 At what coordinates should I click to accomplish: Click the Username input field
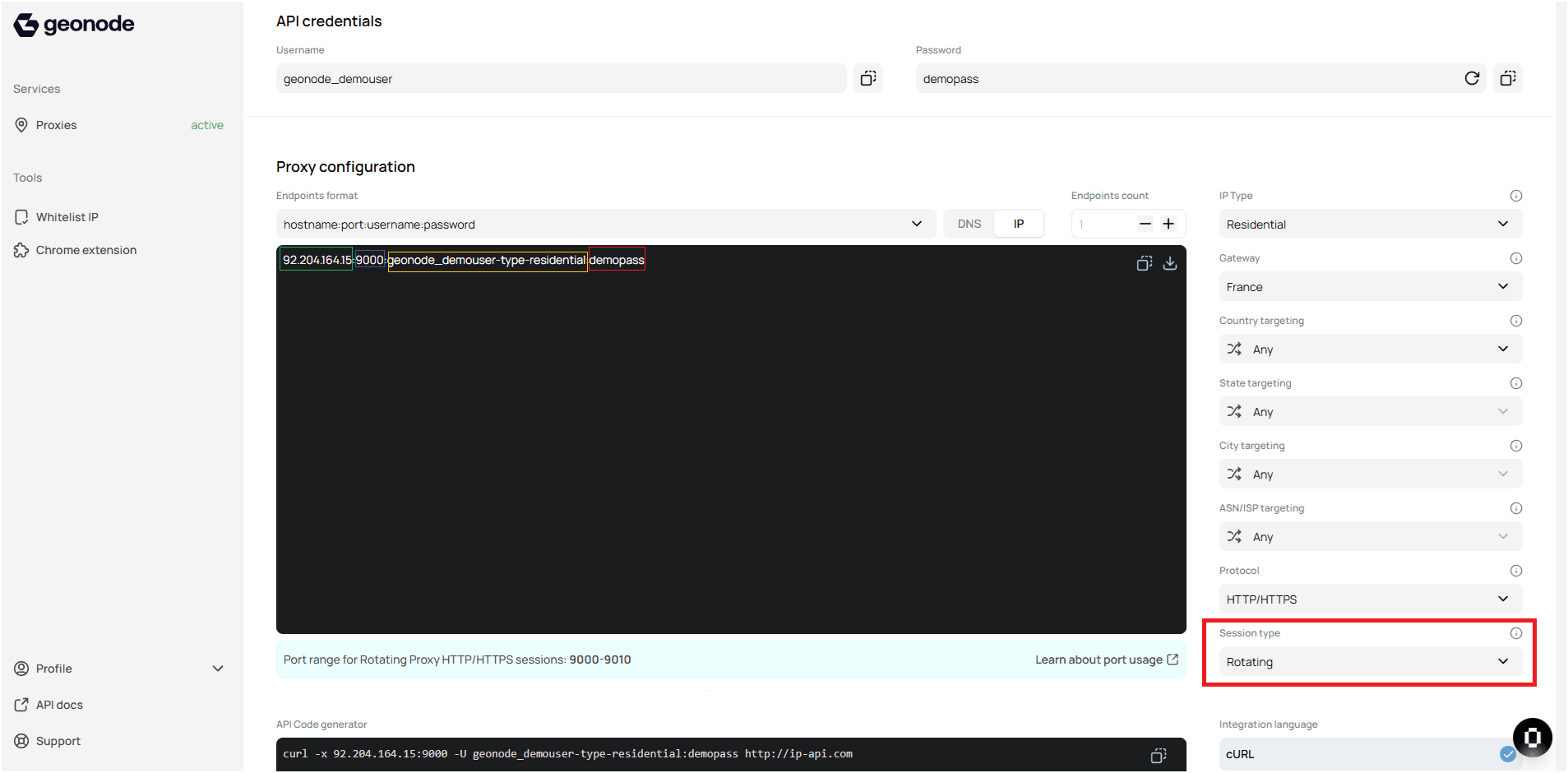(x=562, y=78)
